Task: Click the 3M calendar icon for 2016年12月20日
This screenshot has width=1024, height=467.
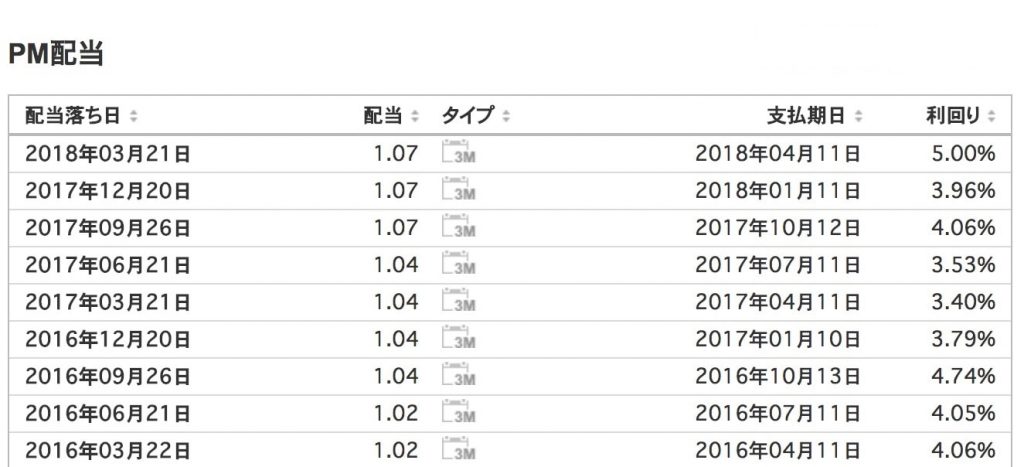Action: tap(459, 338)
